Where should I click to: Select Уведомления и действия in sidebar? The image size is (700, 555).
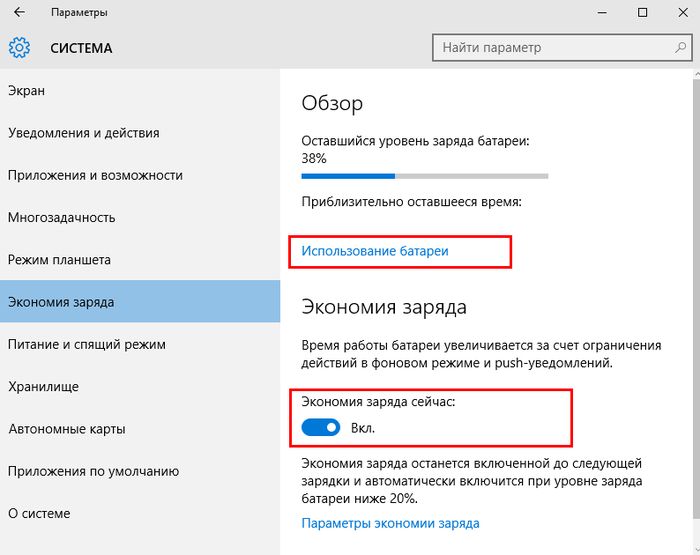tap(83, 133)
